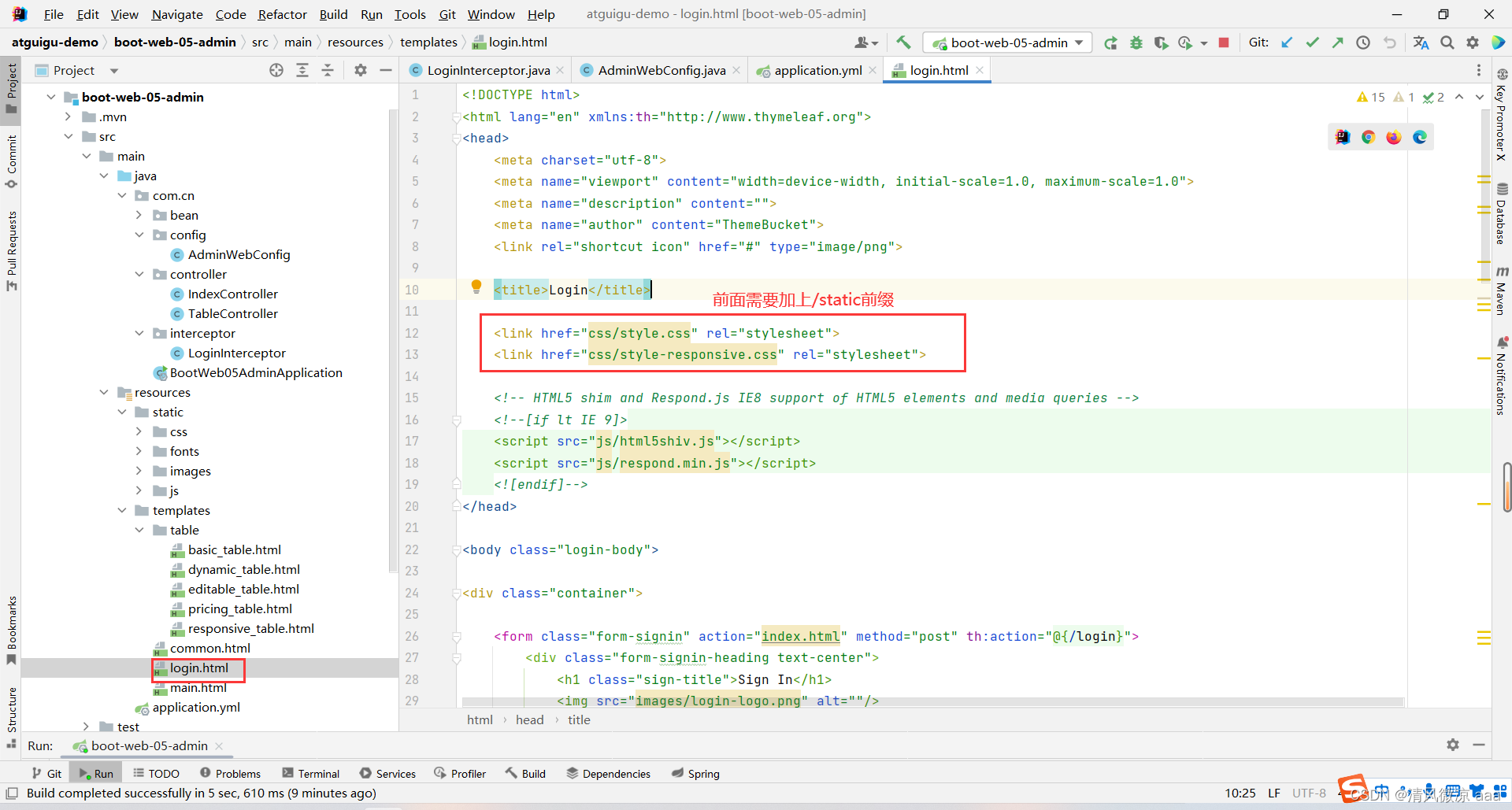The width and height of the screenshot is (1512, 810).
Task: Open Run panel settings gear icon
Action: pos(1453,745)
